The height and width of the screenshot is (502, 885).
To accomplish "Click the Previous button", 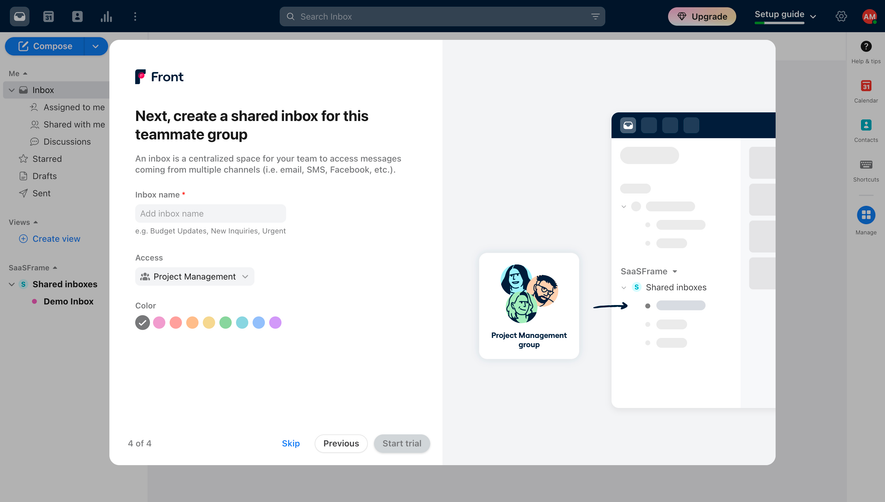I will (341, 443).
